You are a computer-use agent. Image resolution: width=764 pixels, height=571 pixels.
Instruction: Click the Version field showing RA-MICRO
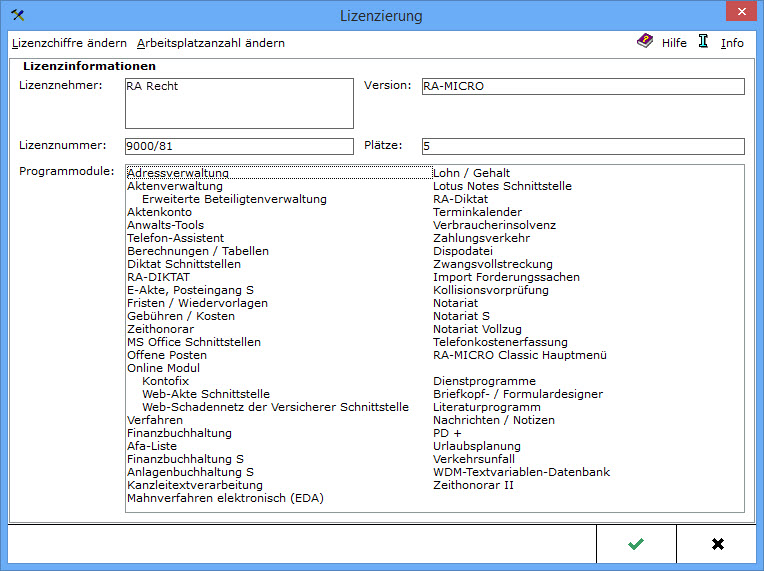coord(583,86)
